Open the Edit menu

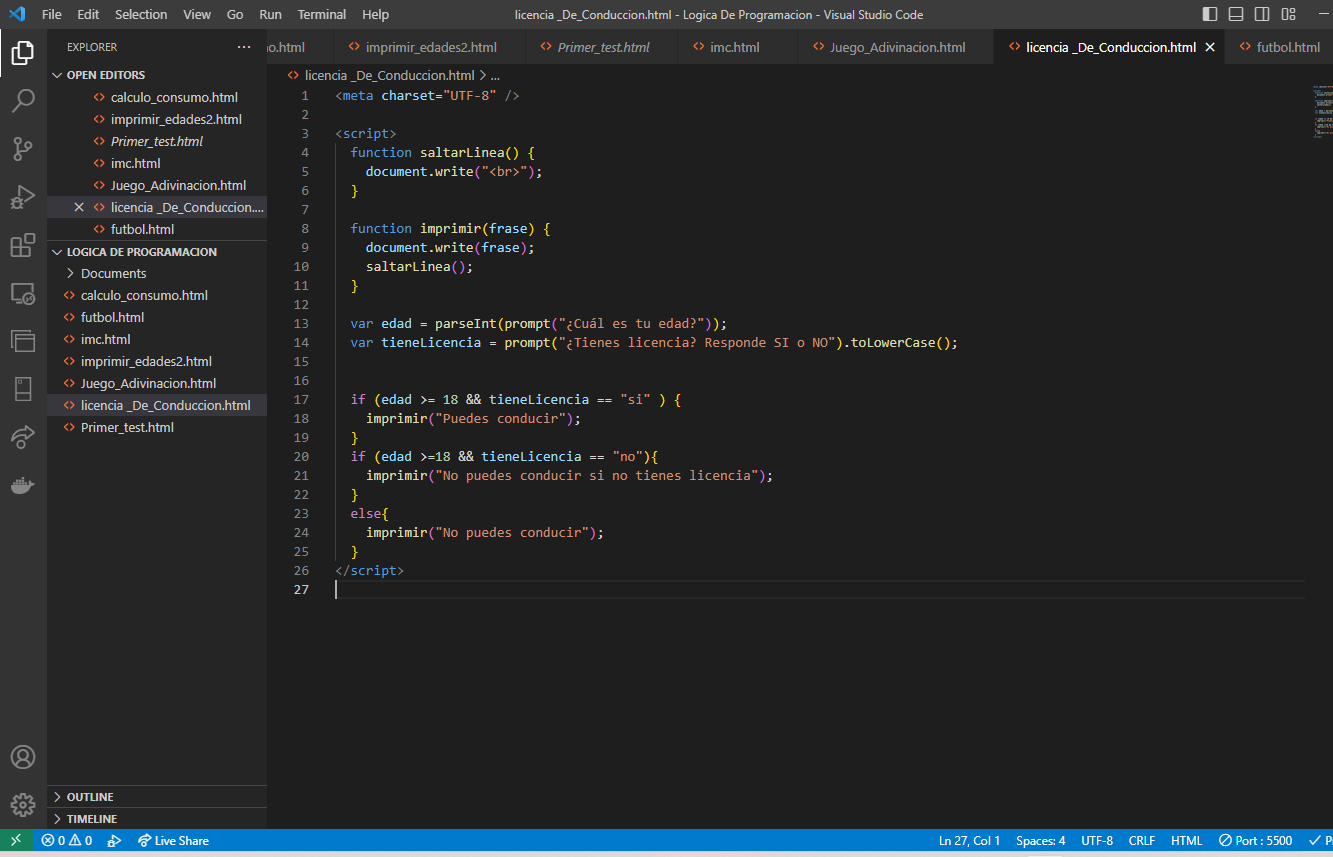click(x=88, y=14)
